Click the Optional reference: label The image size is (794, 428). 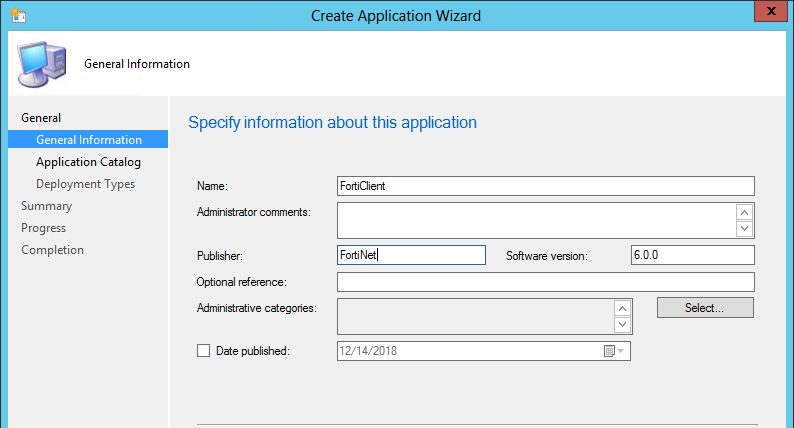242,282
